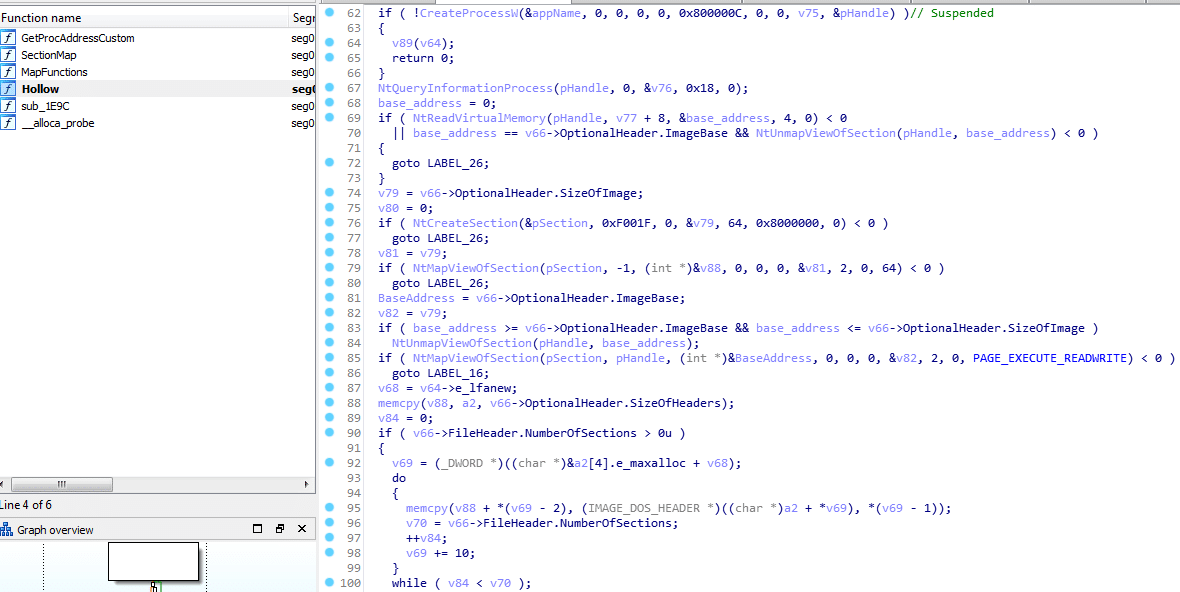Click the segment cell of the SectionMap row
Viewport: 1180px width, 592px height.
click(303, 55)
